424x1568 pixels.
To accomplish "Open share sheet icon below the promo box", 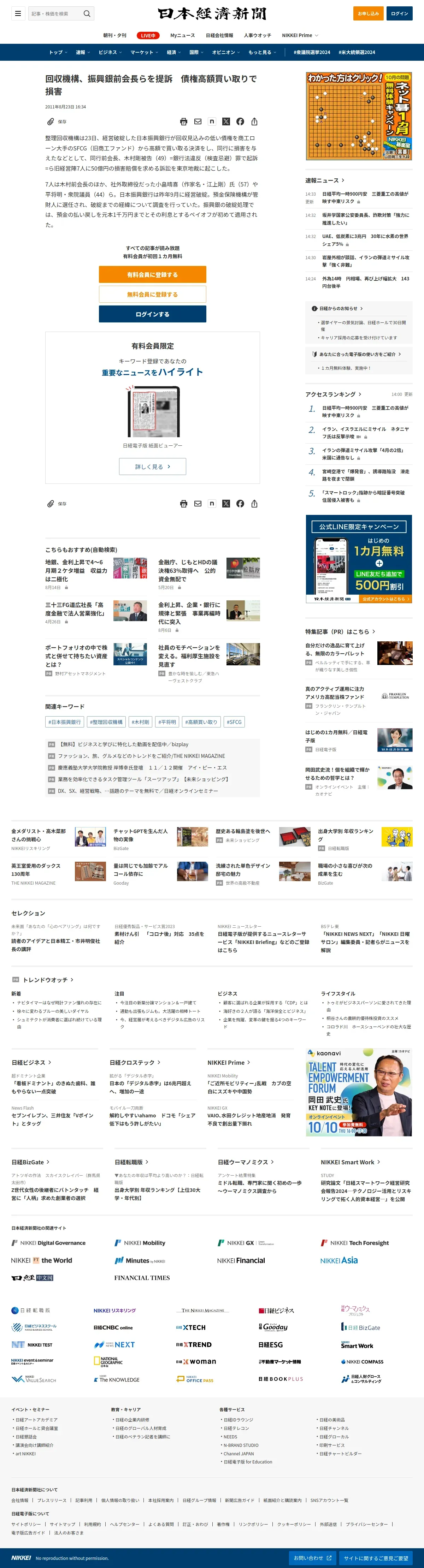I will tap(254, 503).
